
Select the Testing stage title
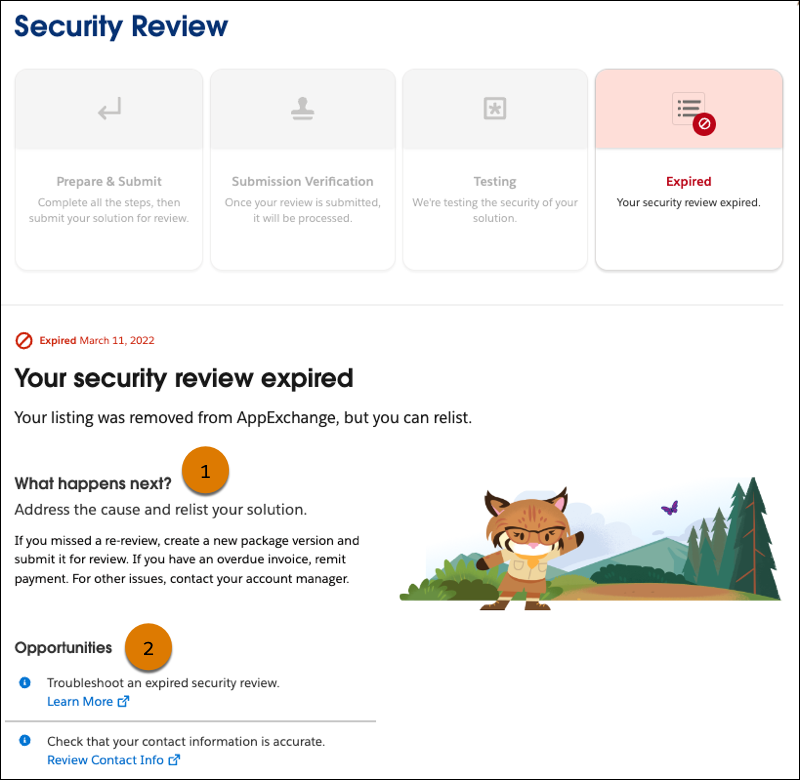click(494, 182)
